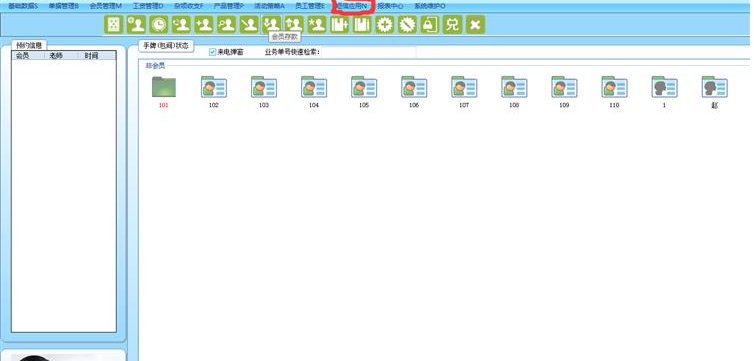
Task: Click the dice-like grid toolbar icon
Action: [113, 25]
